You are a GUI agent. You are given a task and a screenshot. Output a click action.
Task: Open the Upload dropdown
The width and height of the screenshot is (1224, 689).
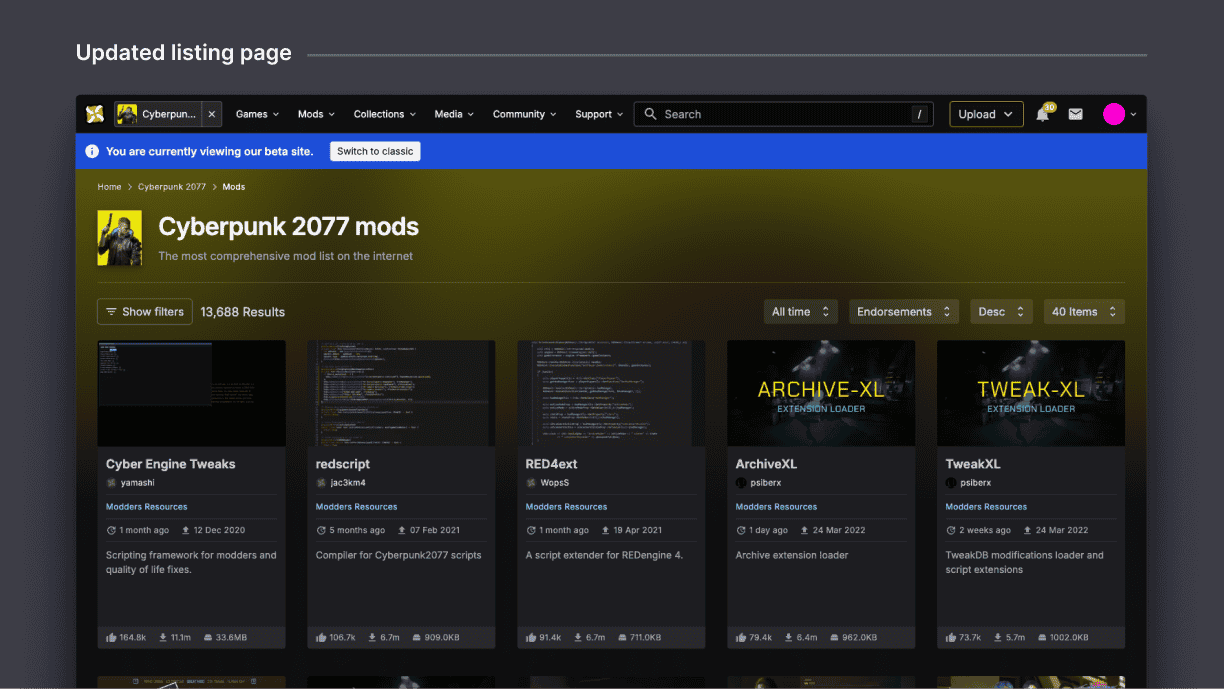(x=986, y=114)
